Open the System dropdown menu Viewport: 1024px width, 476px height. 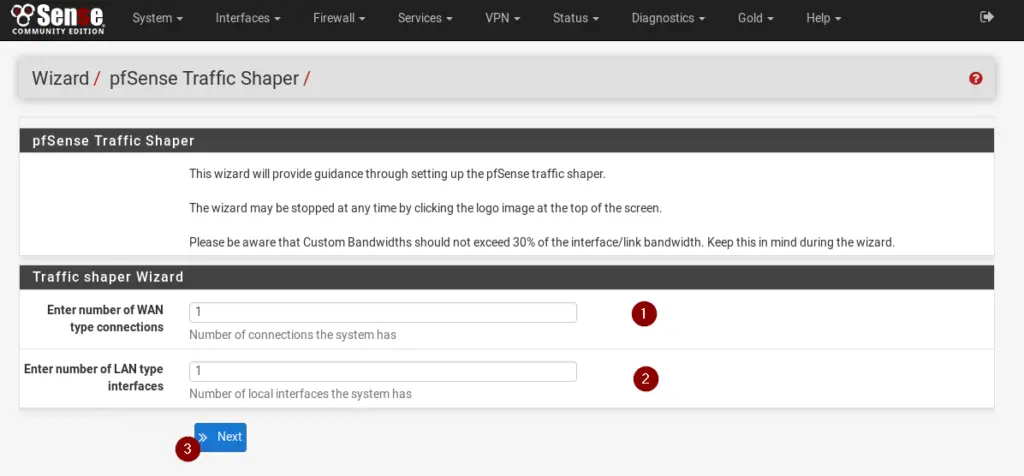157,18
